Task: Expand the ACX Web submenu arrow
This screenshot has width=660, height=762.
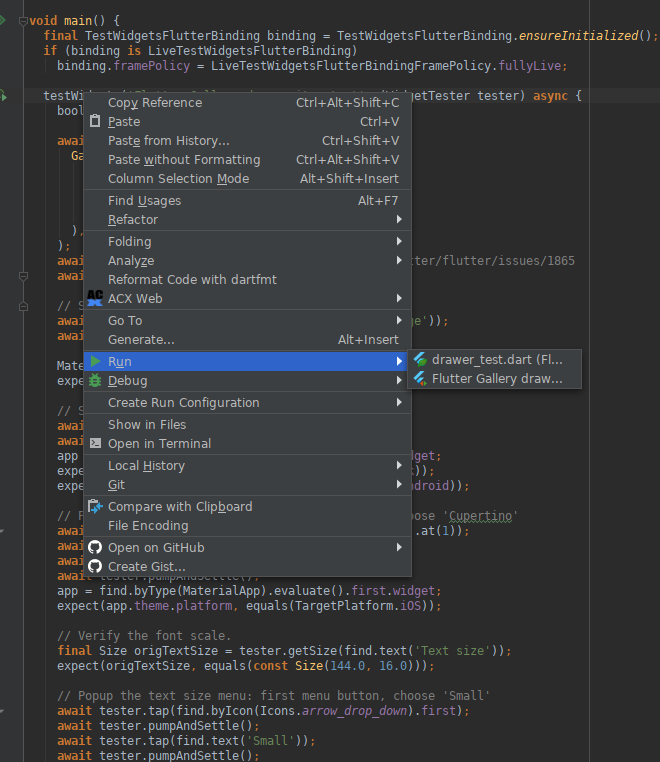Action: (399, 298)
